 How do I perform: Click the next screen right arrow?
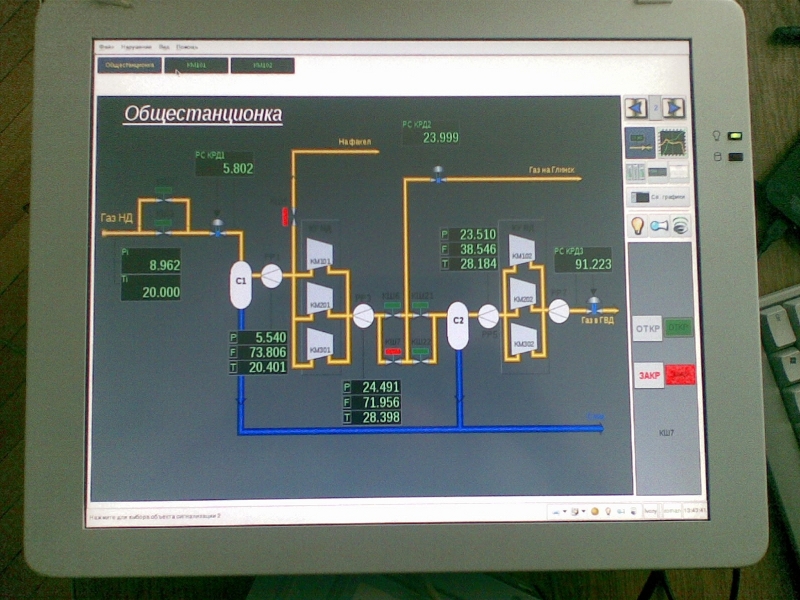(x=674, y=107)
